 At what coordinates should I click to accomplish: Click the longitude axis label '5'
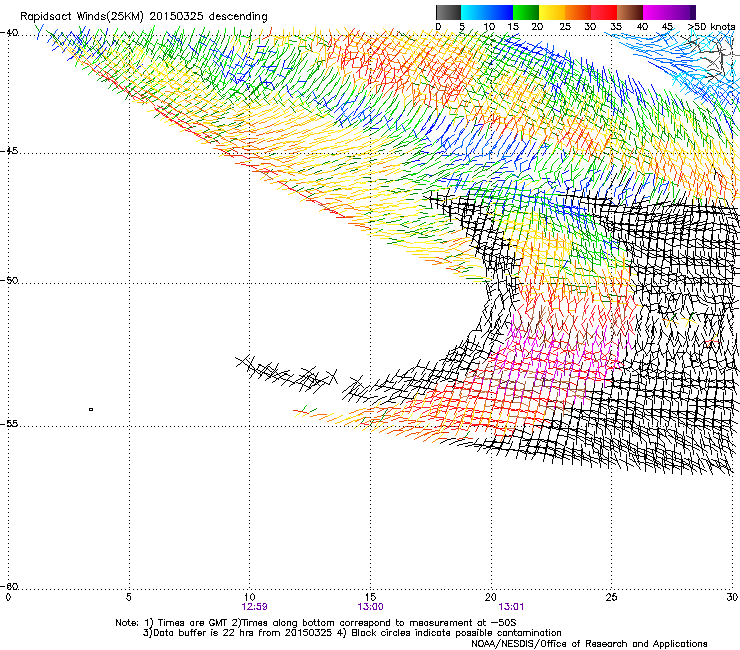(x=128, y=597)
